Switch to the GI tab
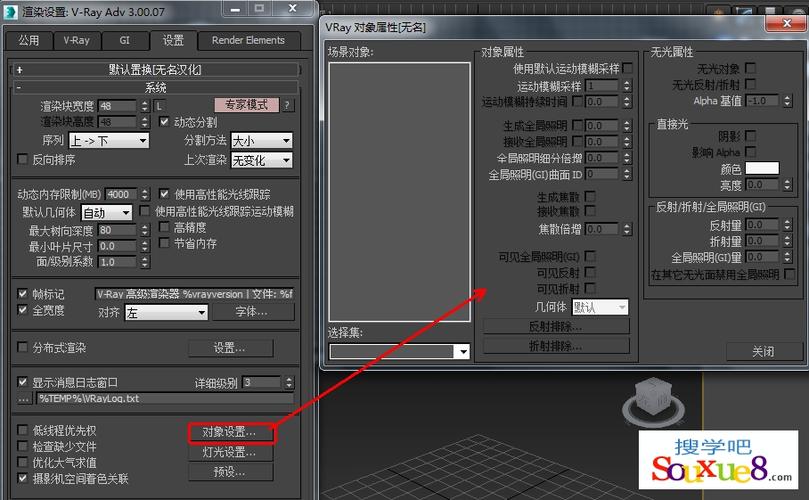Image resolution: width=809 pixels, height=500 pixels. coord(125,41)
